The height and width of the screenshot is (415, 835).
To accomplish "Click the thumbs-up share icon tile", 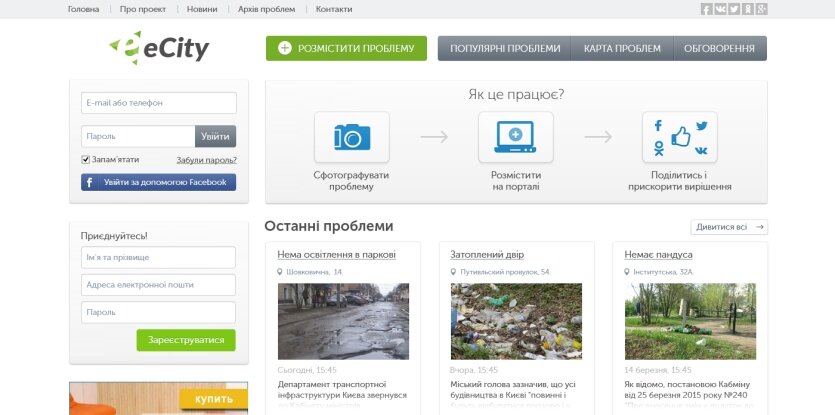I will click(x=680, y=137).
